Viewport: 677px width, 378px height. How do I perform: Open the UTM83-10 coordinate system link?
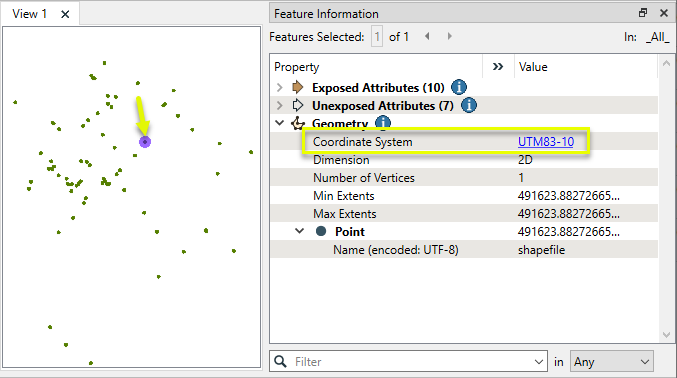pos(546,142)
